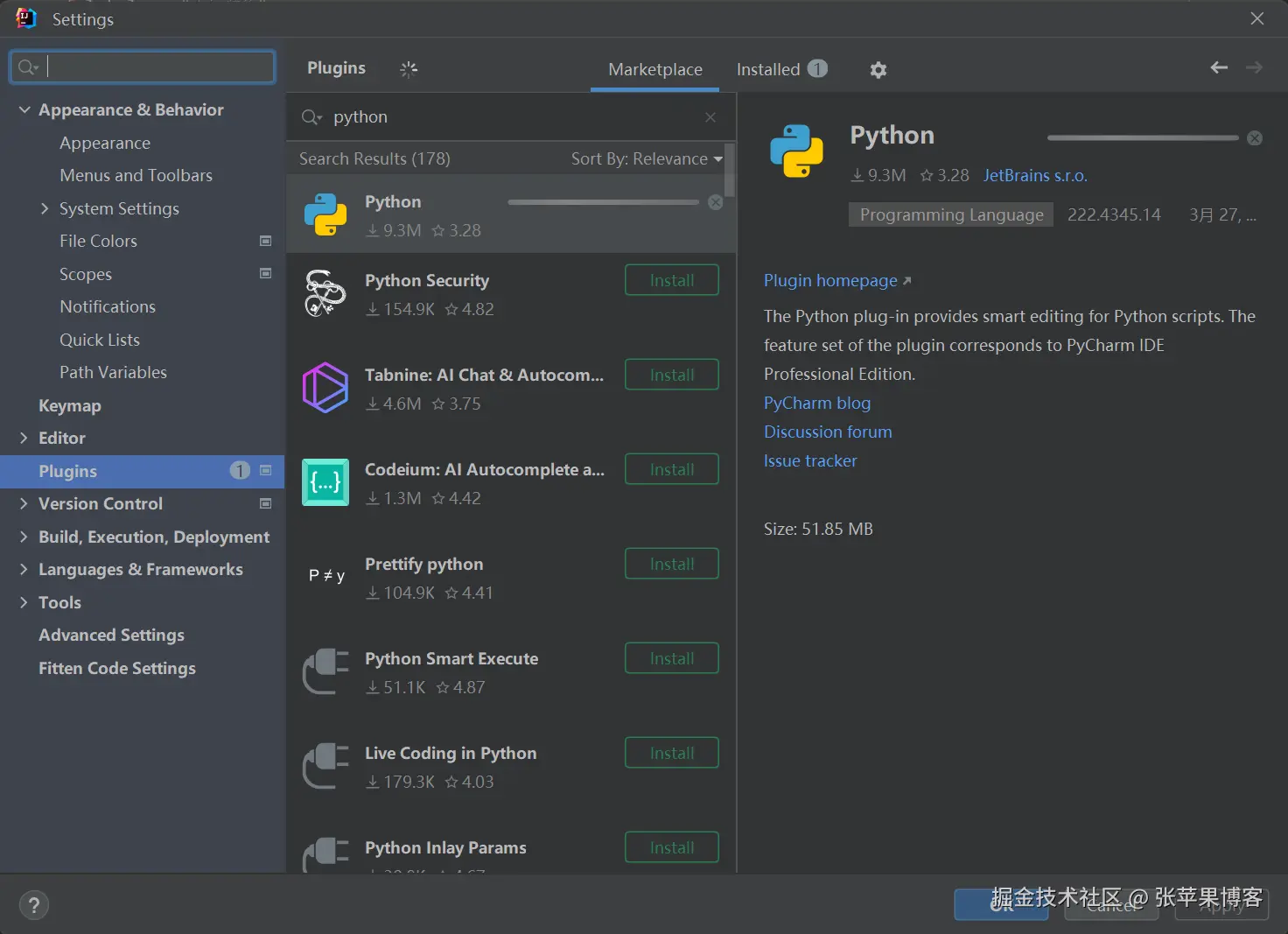
Task: Click the large Python logo in details
Action: click(796, 151)
